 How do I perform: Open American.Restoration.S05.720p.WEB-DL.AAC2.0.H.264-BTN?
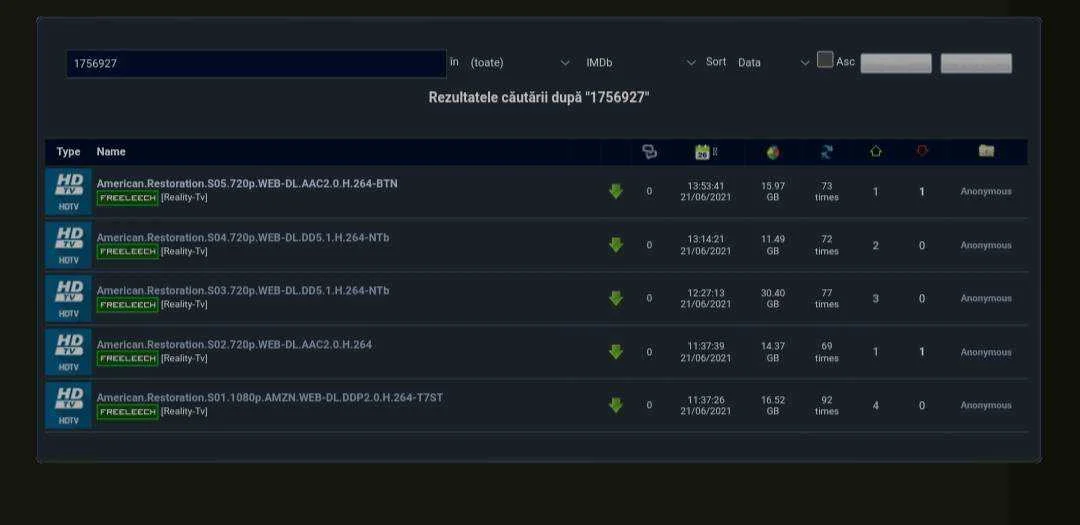[x=247, y=184]
